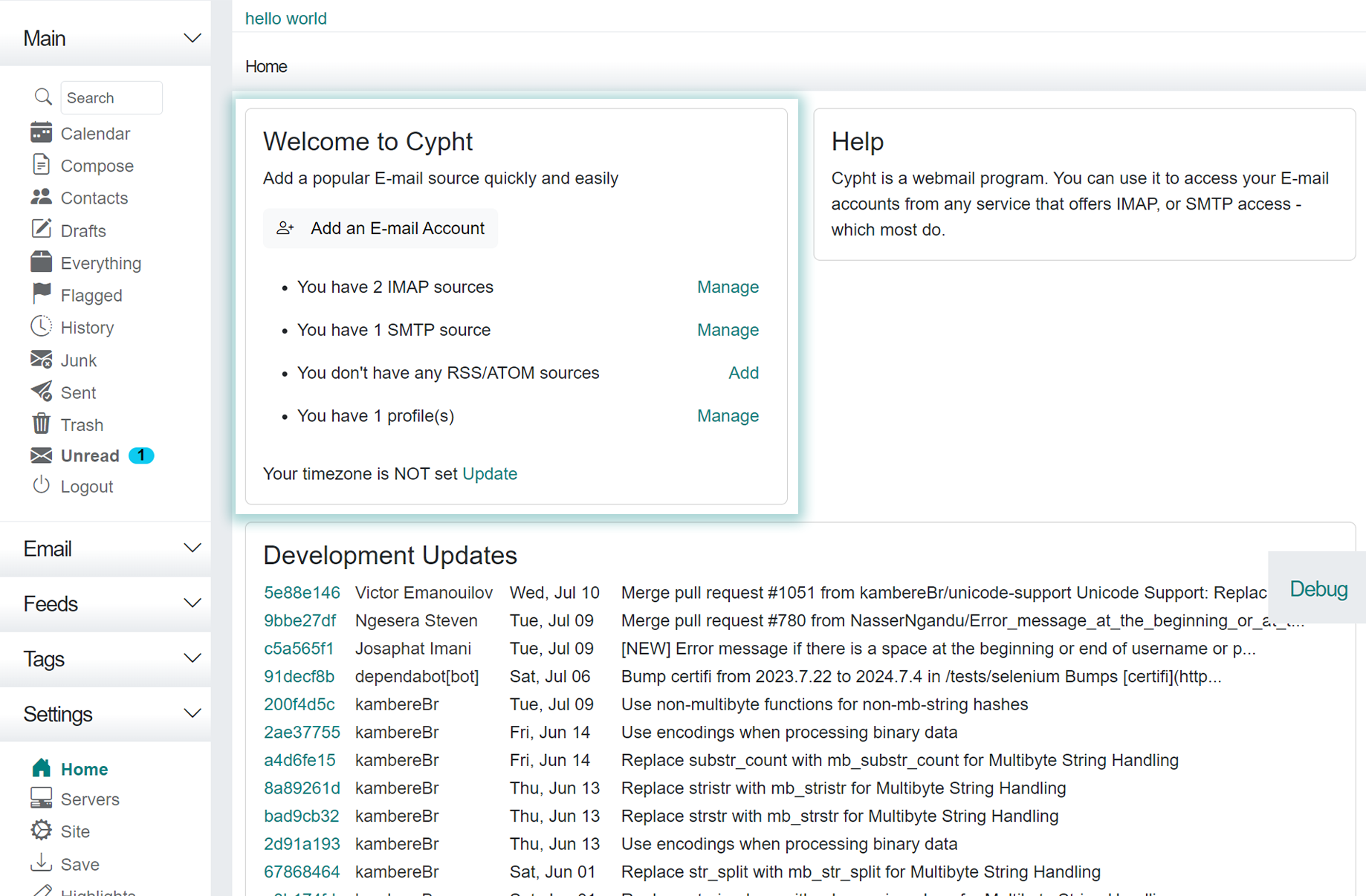1366x896 pixels.
Task: Open commit 2ae37755 link
Action: (302, 733)
